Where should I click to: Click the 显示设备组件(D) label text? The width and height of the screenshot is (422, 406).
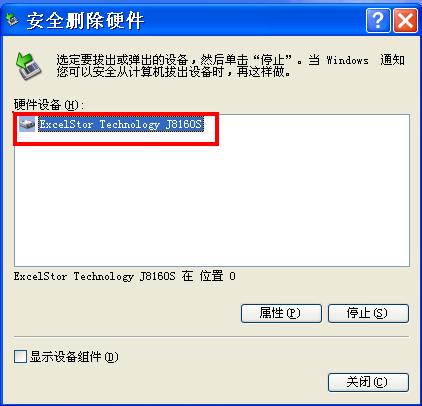pos(74,357)
